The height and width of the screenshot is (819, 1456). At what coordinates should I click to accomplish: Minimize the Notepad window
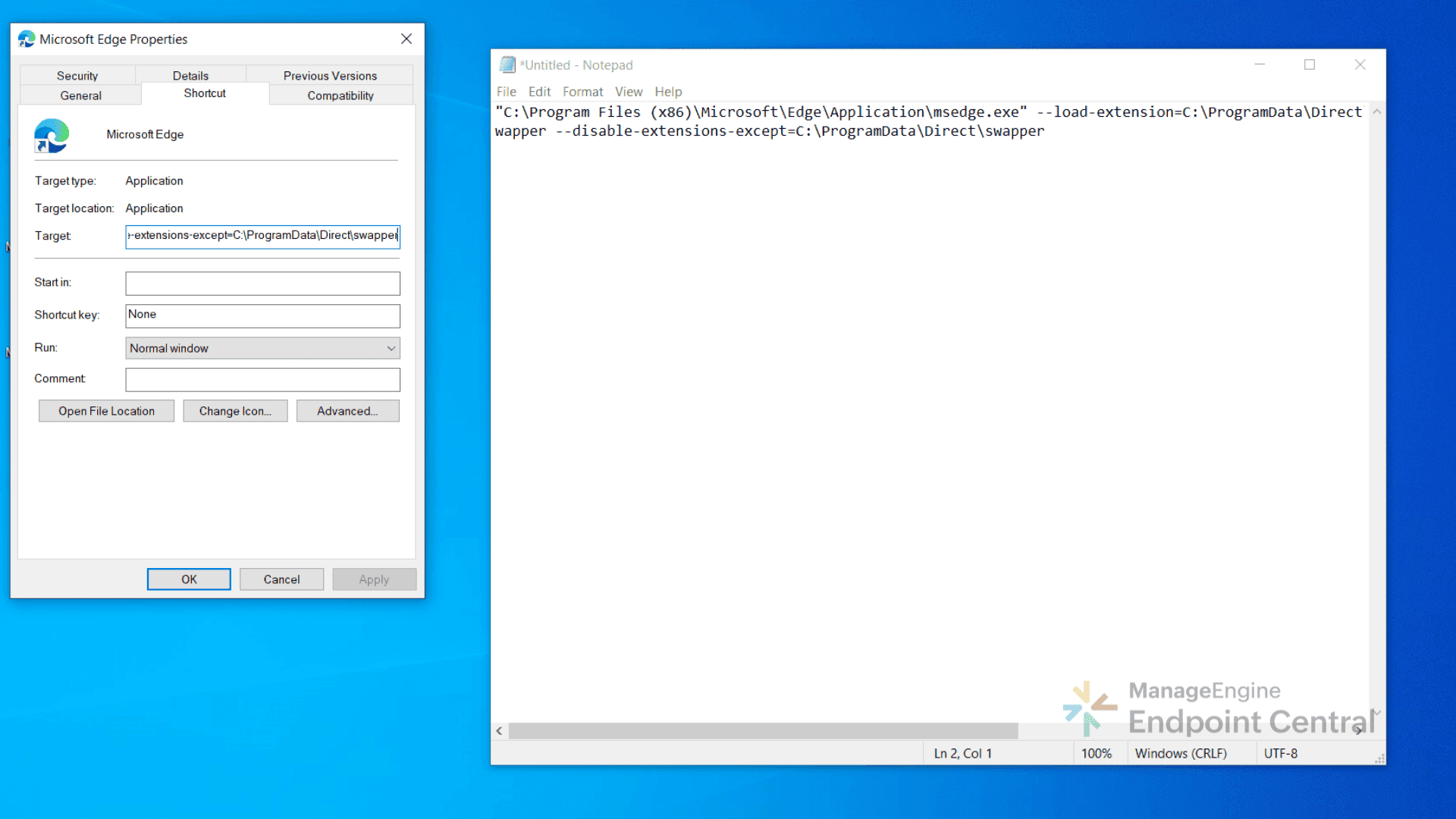coord(1260,65)
